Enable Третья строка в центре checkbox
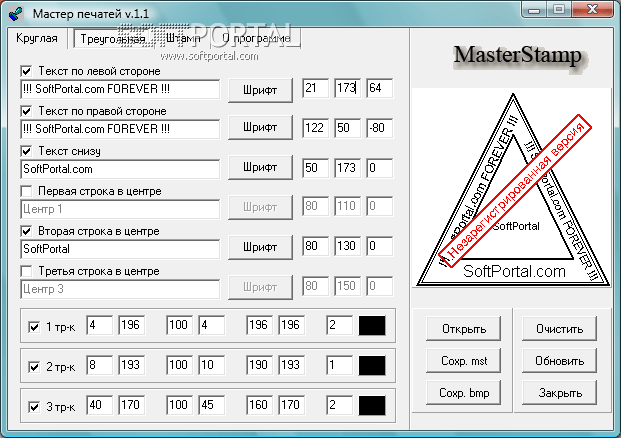The height and width of the screenshot is (438, 621). [x=26, y=271]
